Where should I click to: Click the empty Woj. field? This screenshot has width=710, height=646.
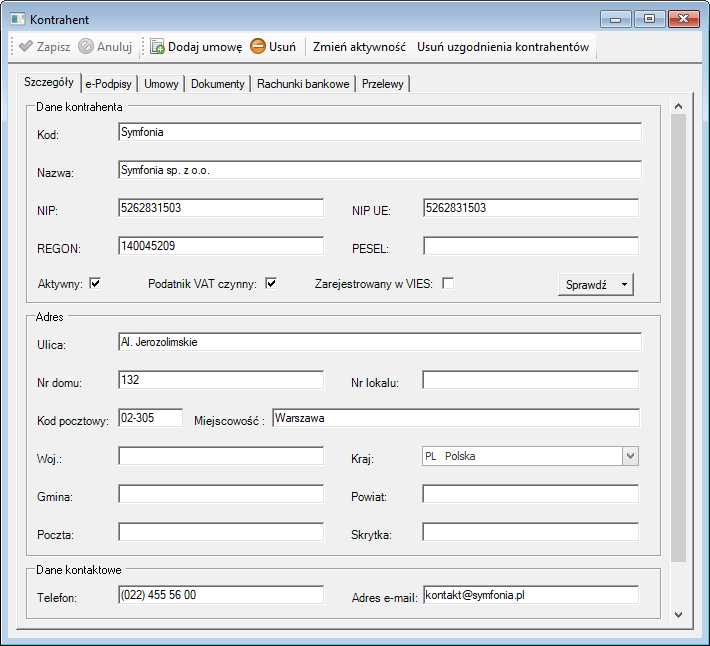pos(221,456)
